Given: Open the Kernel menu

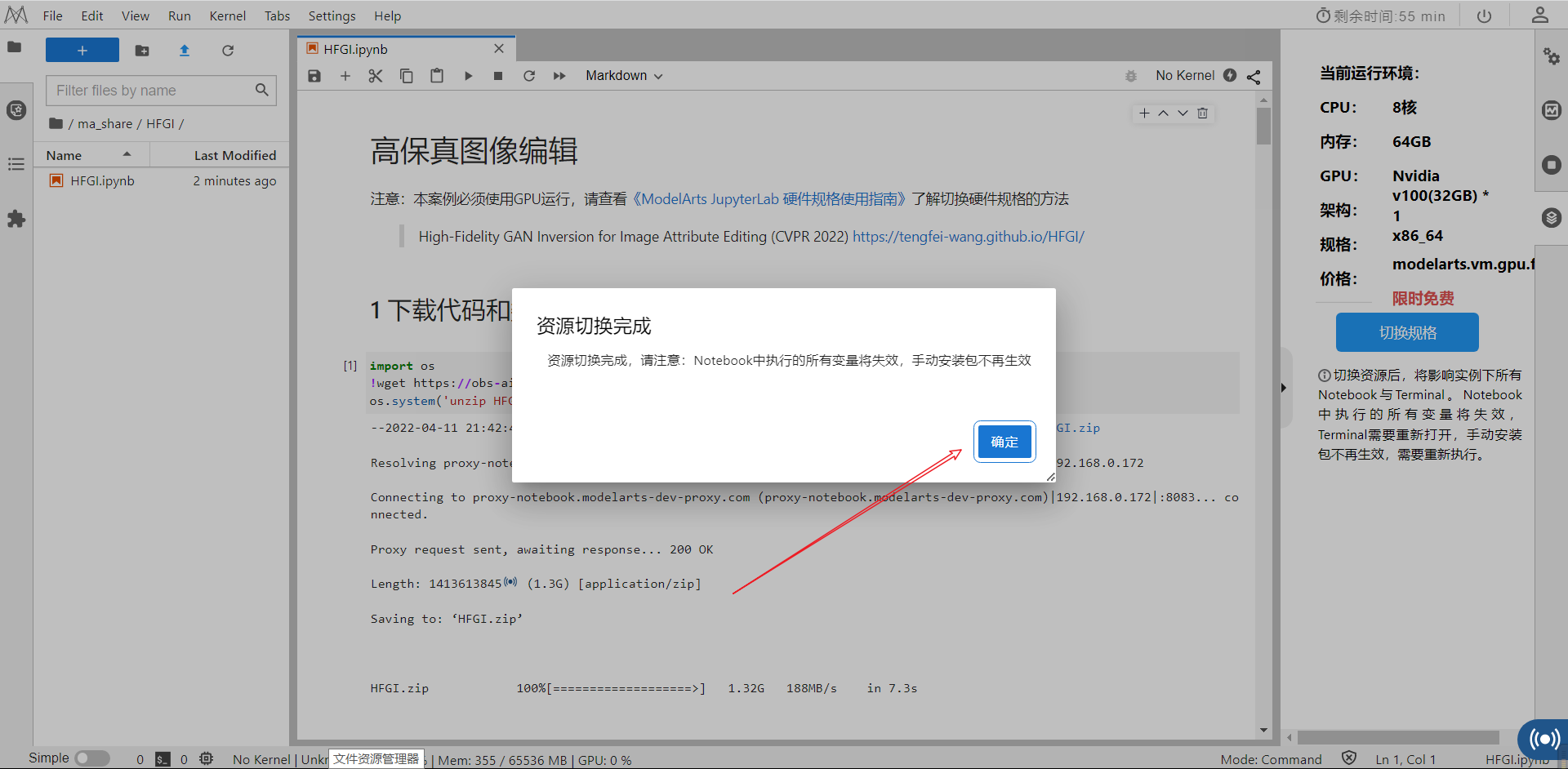Looking at the screenshot, I should [x=228, y=16].
